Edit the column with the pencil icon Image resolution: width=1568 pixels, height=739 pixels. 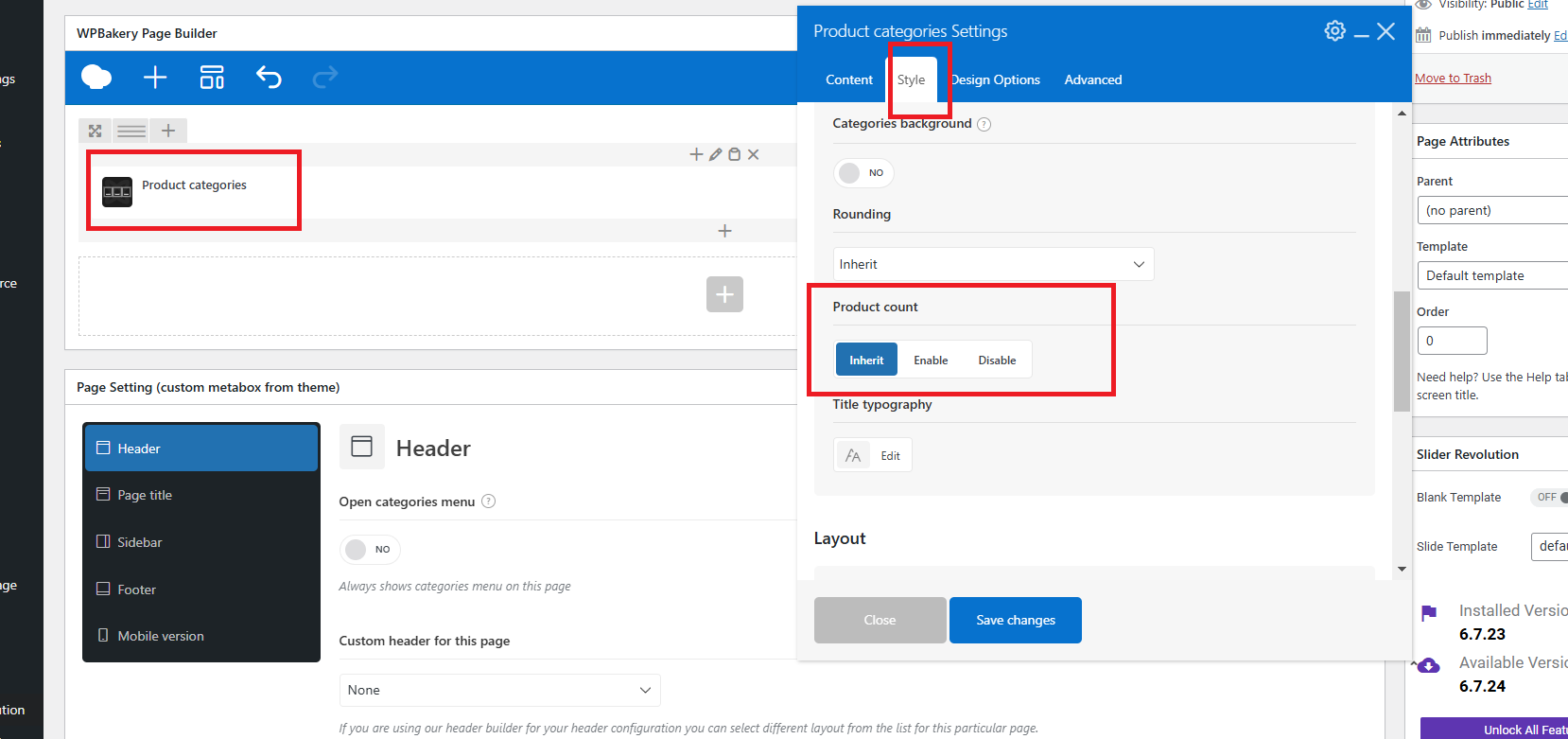pyautogui.click(x=716, y=154)
